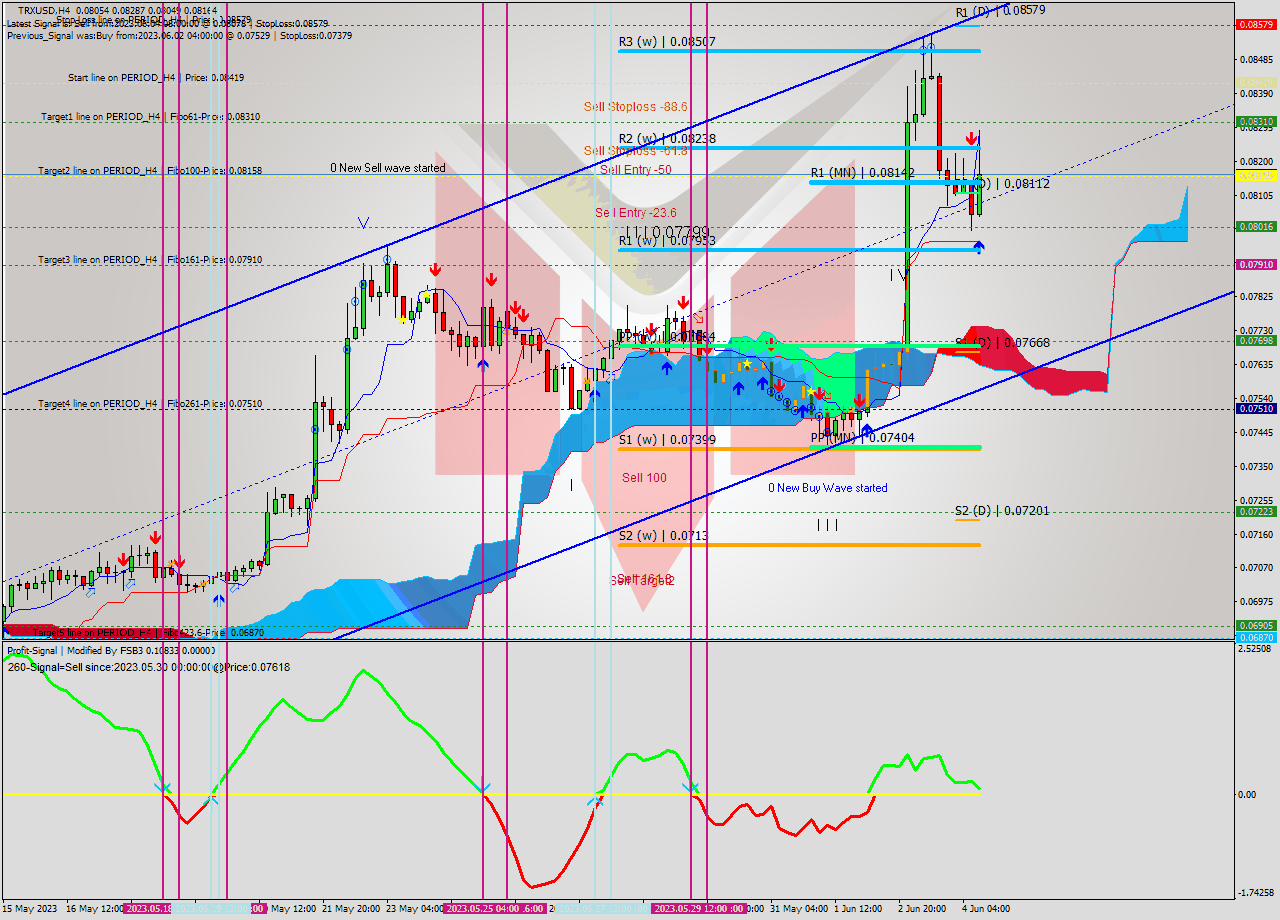
Task: Select the Target1 line Fibo61 label
Action: (150, 117)
